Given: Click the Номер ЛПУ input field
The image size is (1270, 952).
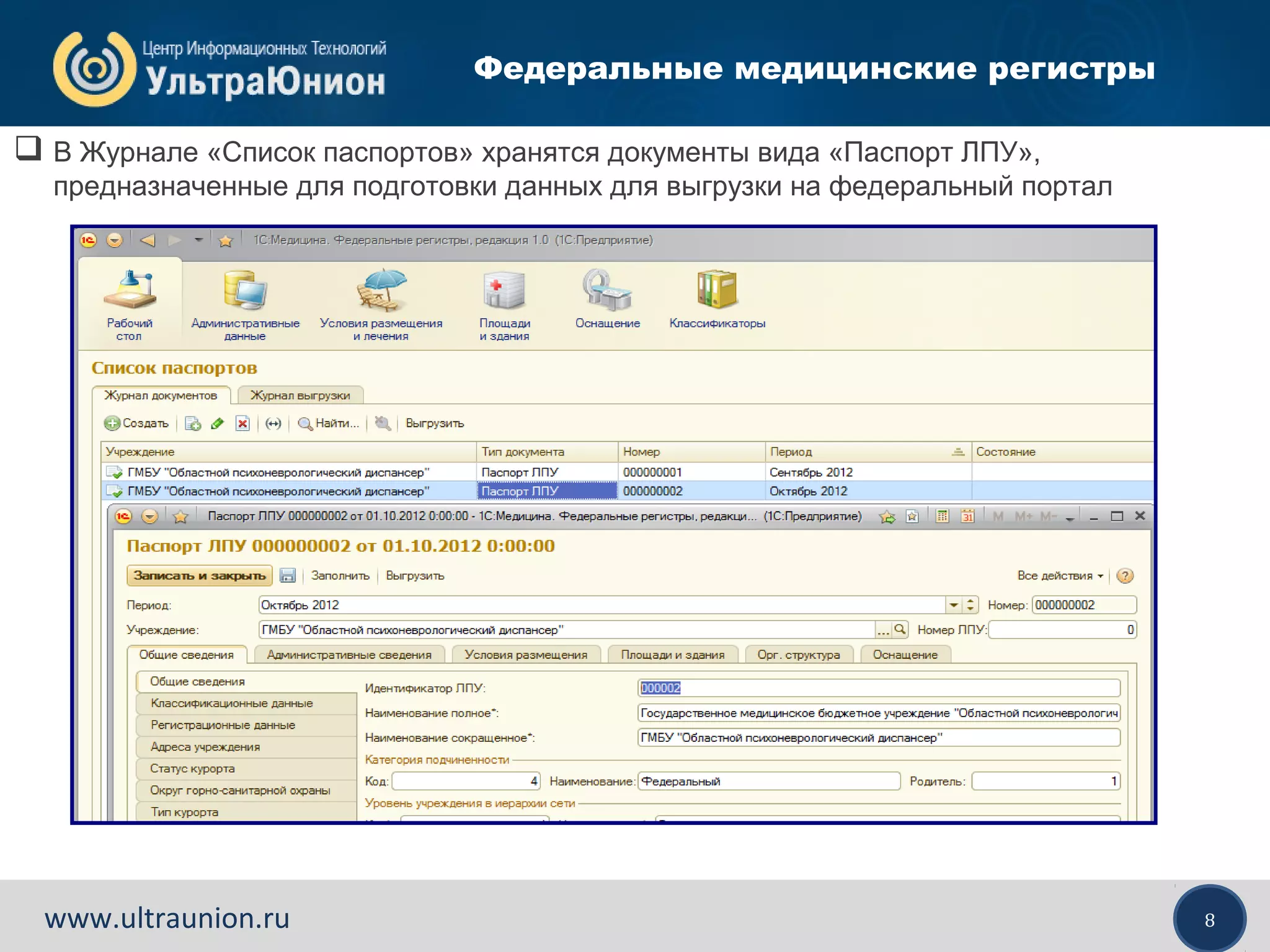Looking at the screenshot, I should click(x=1062, y=630).
